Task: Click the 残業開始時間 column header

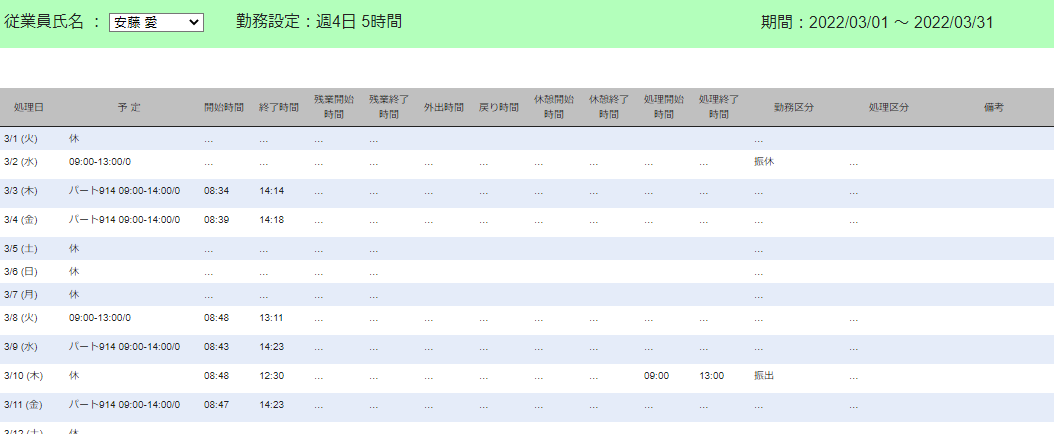Action: point(333,107)
